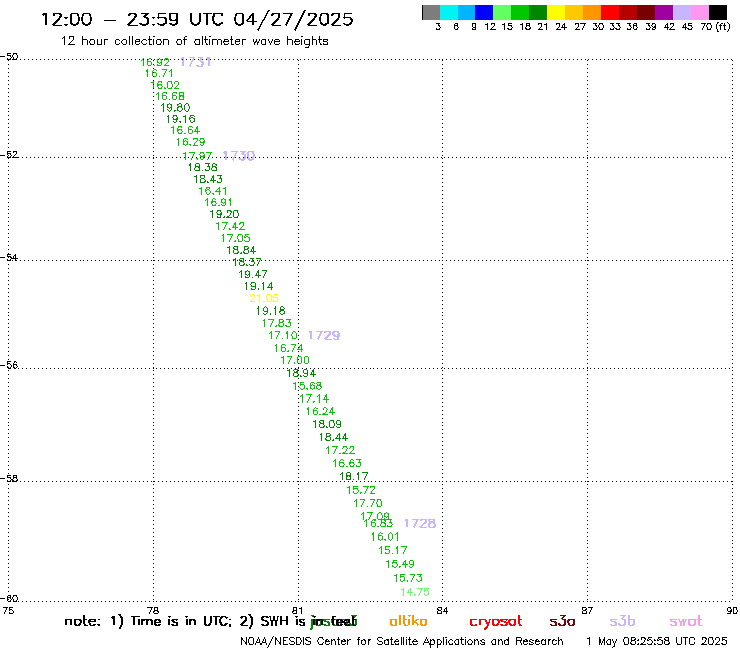Screen dimensions: 740x650
Task: Click the lavender s3b satellite label
Action: click(622, 621)
